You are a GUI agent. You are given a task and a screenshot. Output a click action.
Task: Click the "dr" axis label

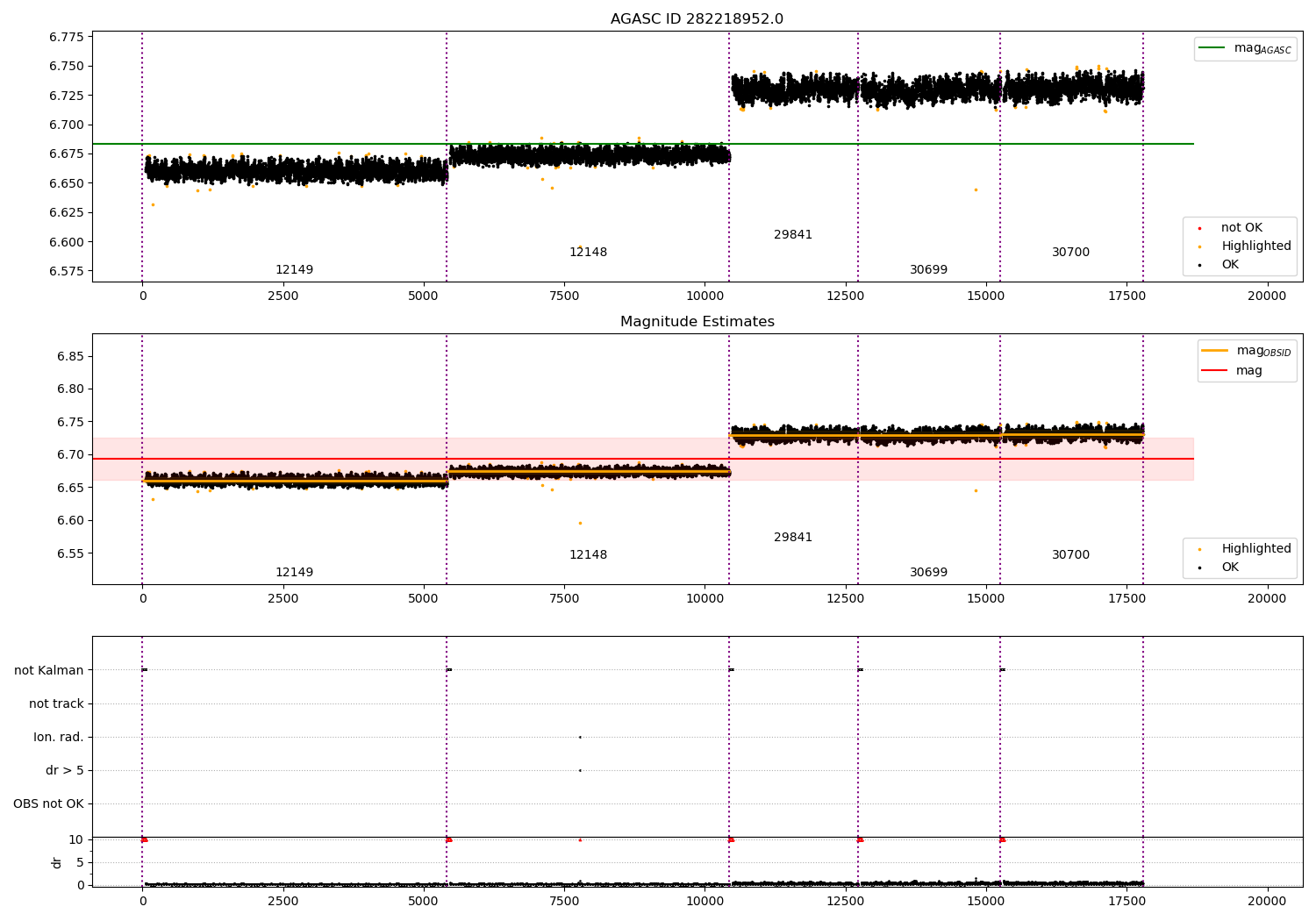click(x=57, y=862)
